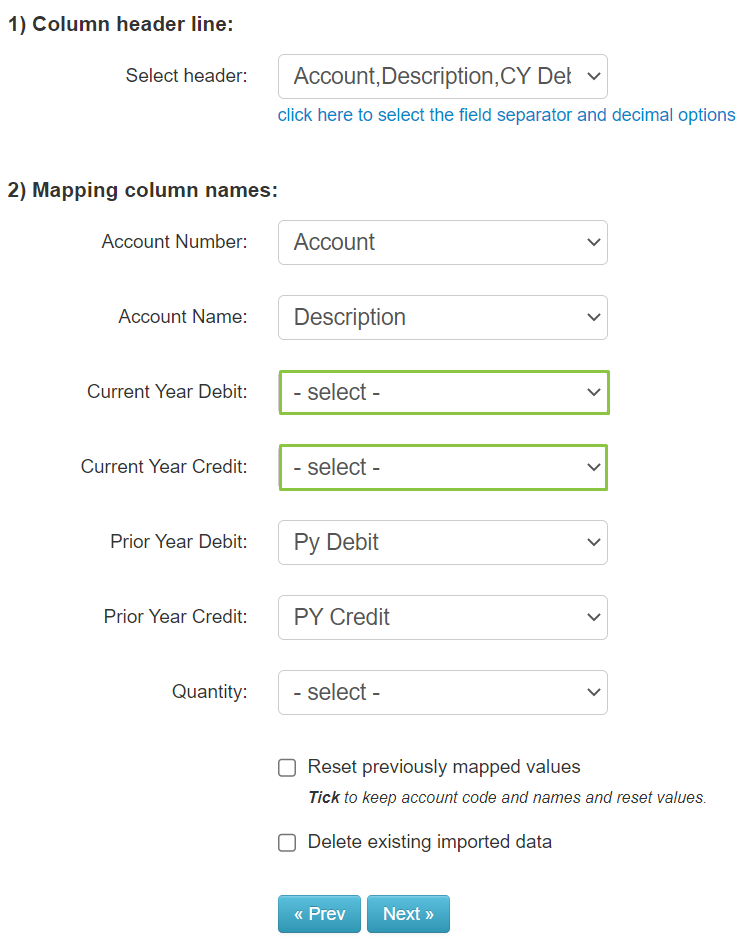
Task: Click the '« Prev' button
Action: pyautogui.click(x=319, y=913)
